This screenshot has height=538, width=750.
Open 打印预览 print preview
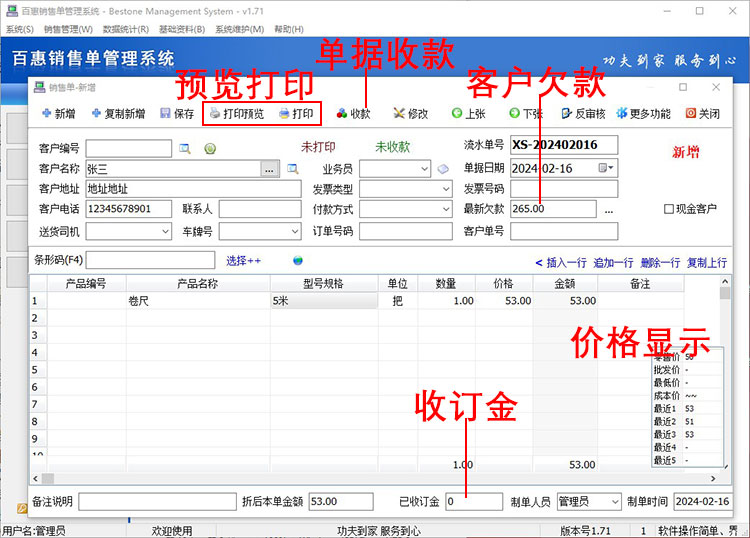(237, 113)
